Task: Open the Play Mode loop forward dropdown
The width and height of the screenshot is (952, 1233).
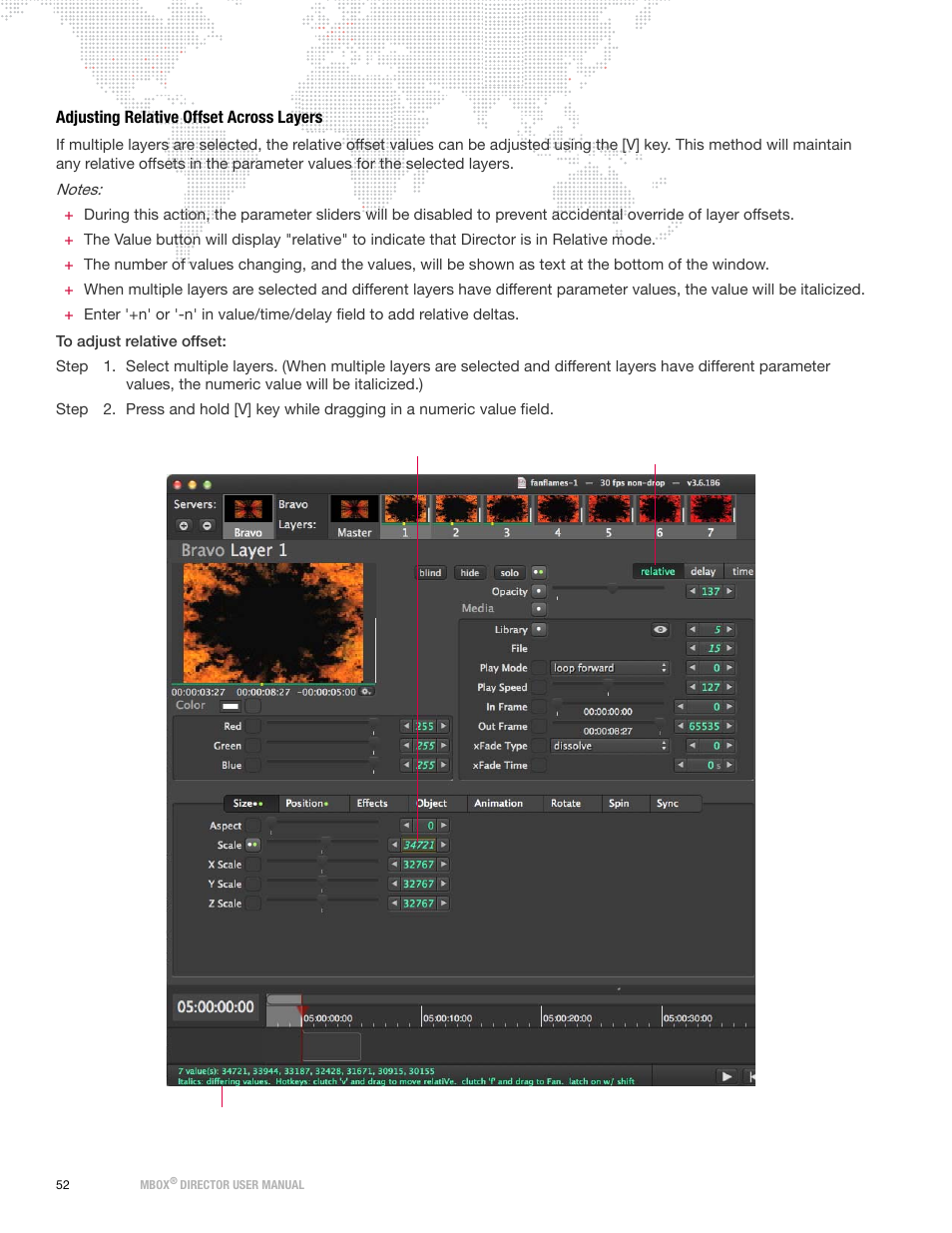Action: click(610, 668)
